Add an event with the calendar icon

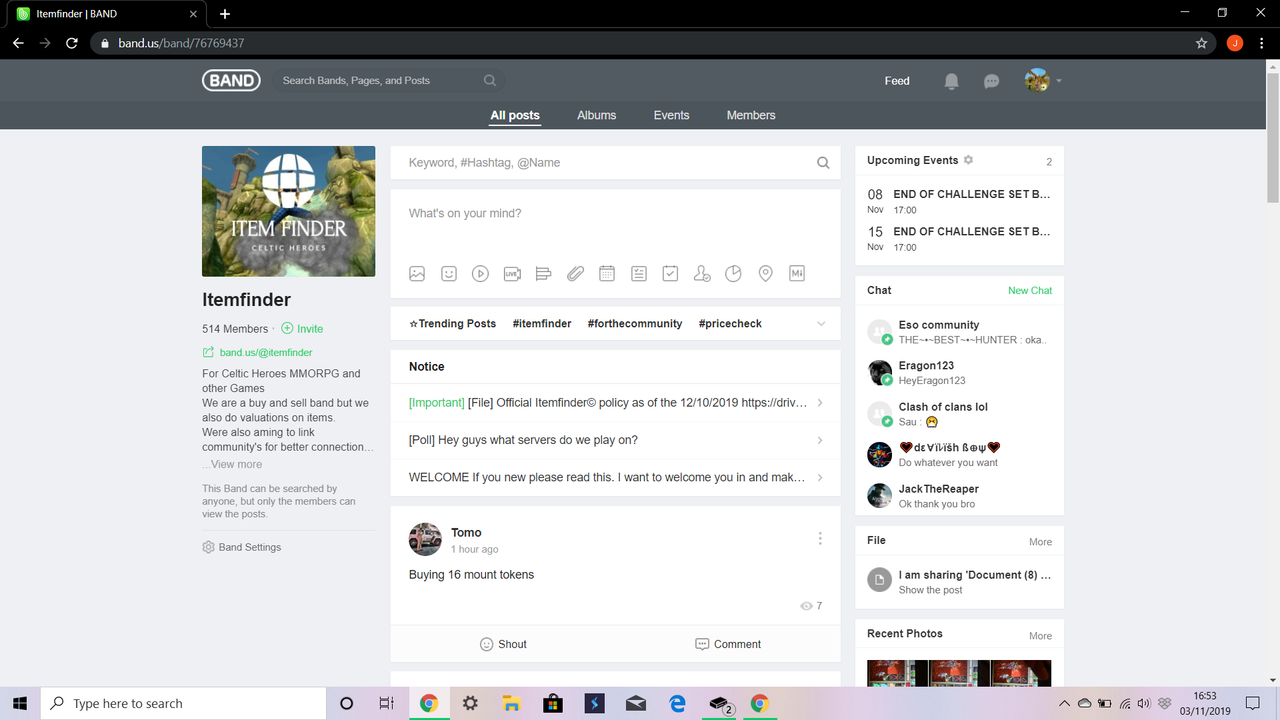pos(607,273)
